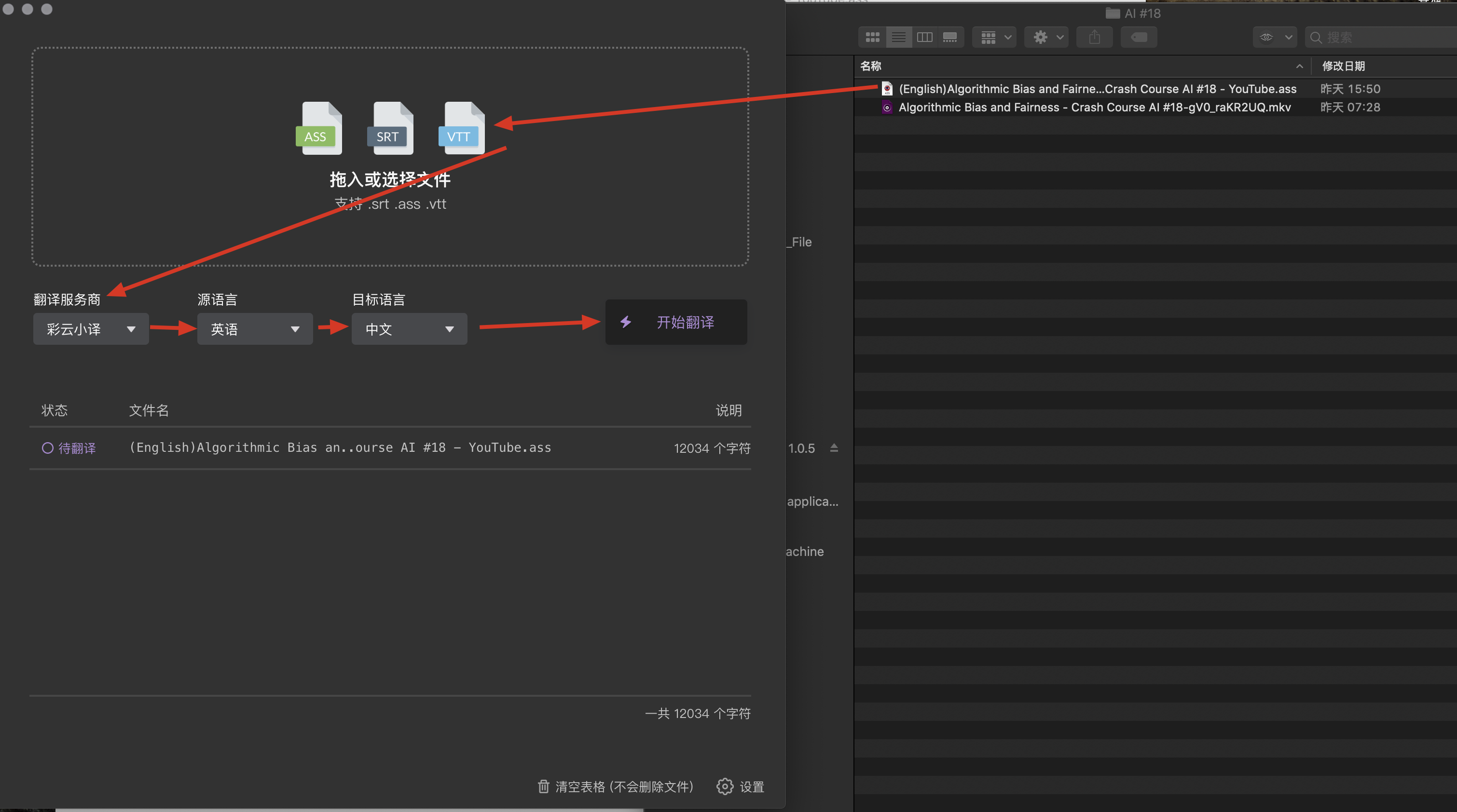Screen dimensions: 1457x812
Task: Click 清空表格 to clear the table
Action: tap(616, 786)
